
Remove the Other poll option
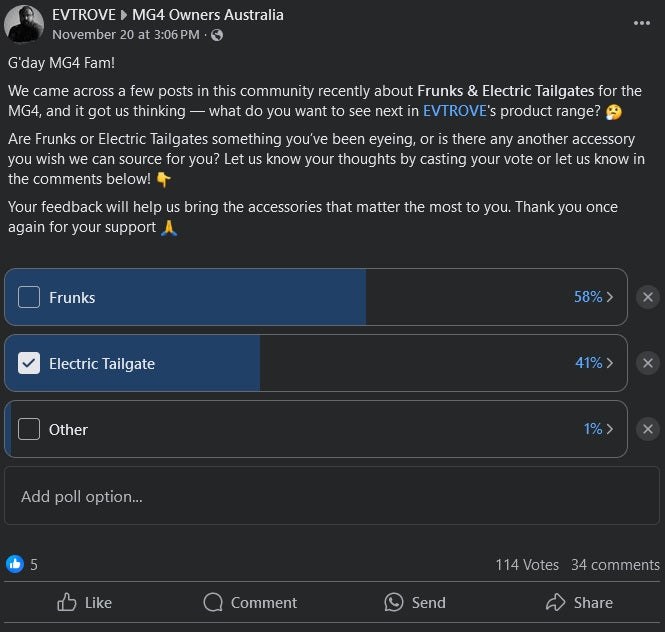[648, 429]
